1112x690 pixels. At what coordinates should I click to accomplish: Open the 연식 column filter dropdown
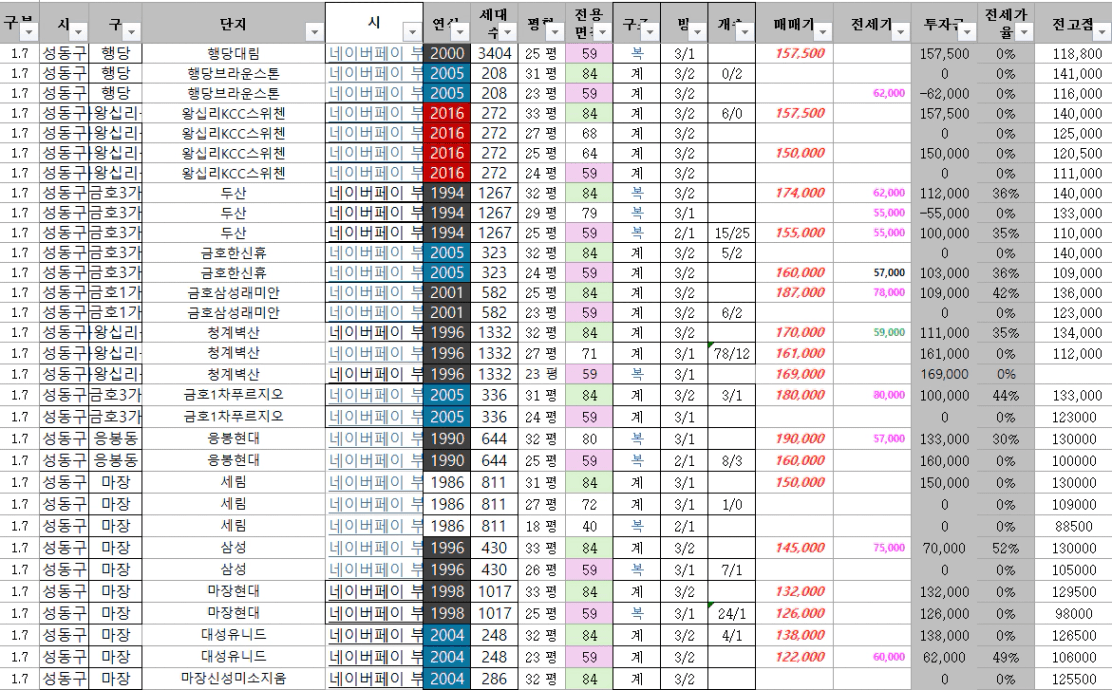[x=461, y=33]
